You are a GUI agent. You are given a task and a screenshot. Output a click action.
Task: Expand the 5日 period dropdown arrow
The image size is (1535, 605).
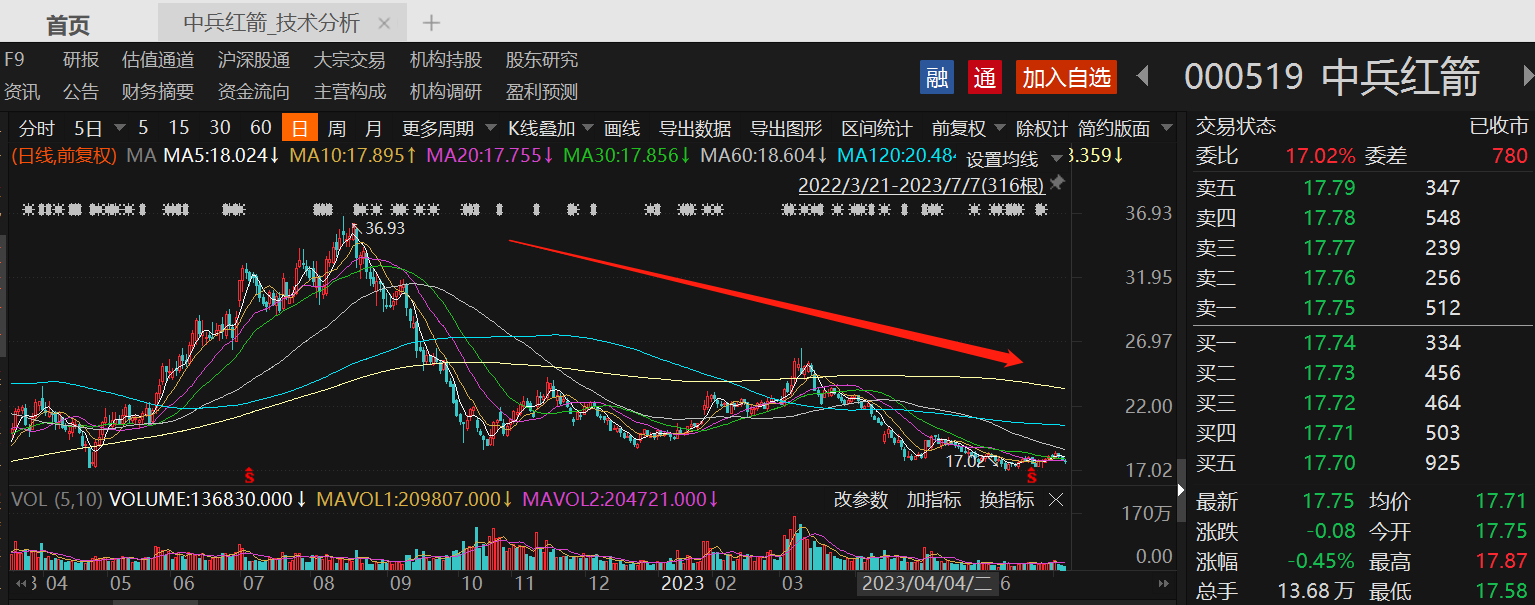(120, 128)
